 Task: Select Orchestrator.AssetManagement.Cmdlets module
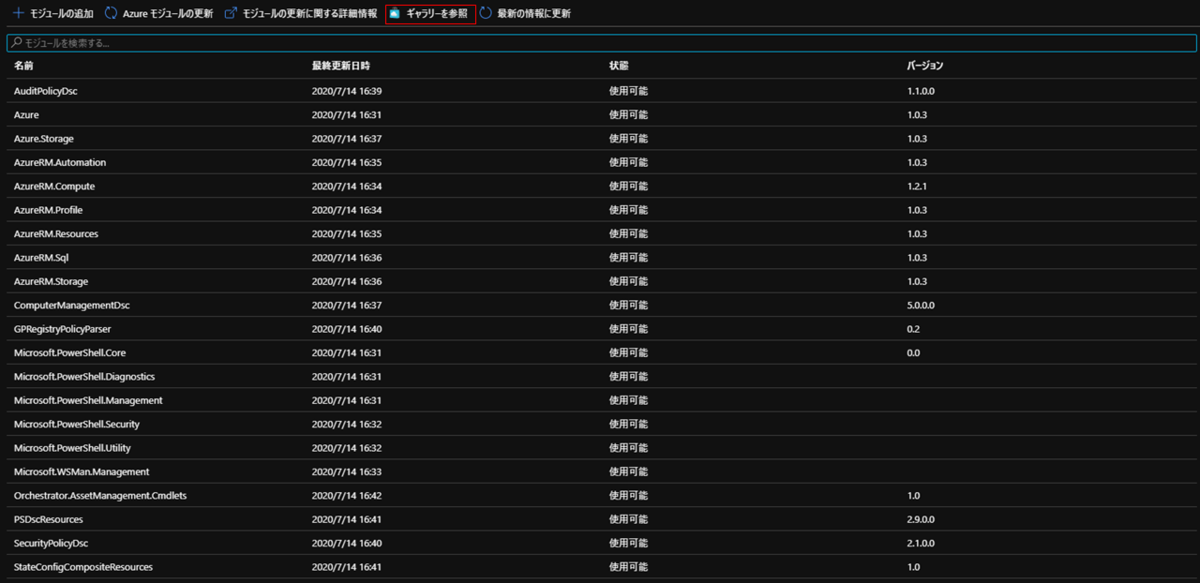click(x=100, y=496)
